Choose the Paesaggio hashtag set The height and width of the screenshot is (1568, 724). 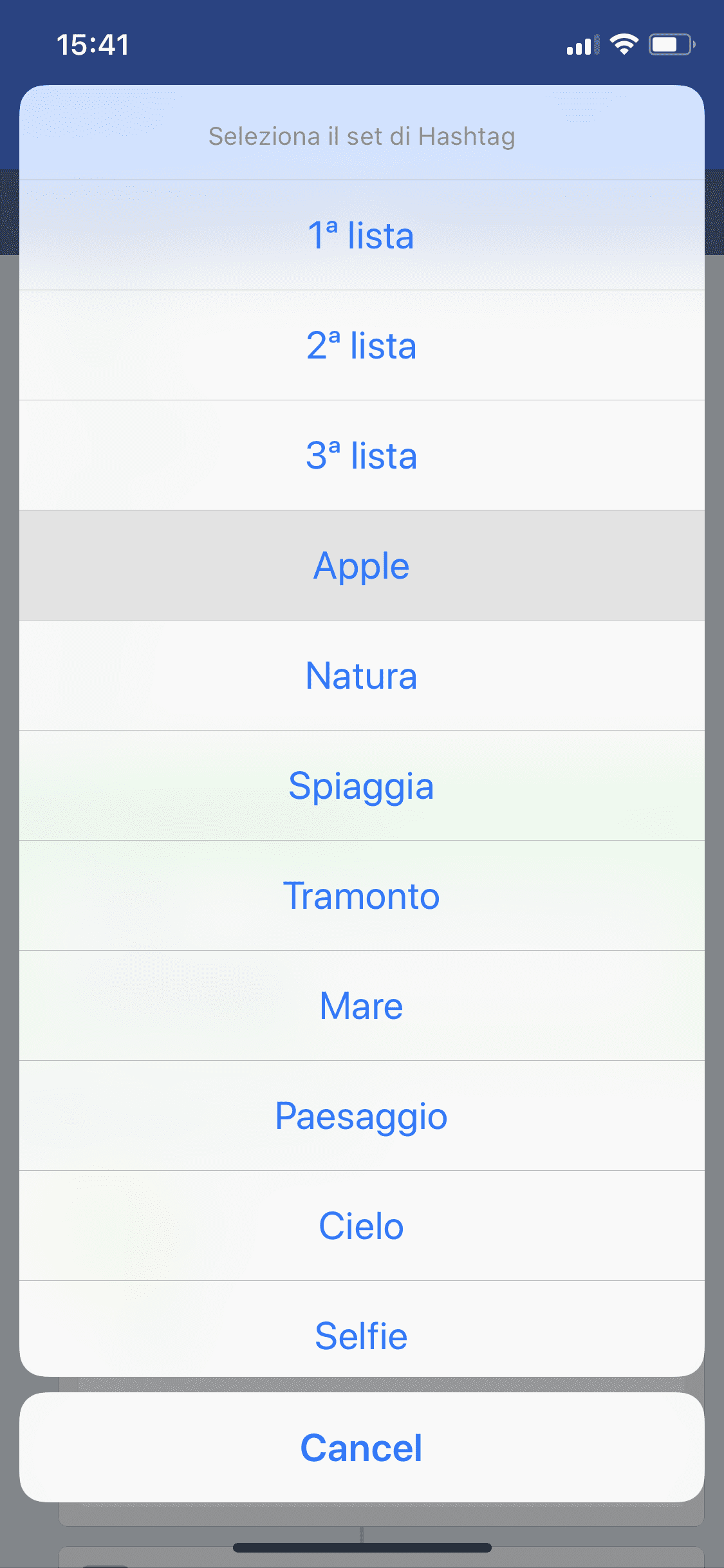361,1116
